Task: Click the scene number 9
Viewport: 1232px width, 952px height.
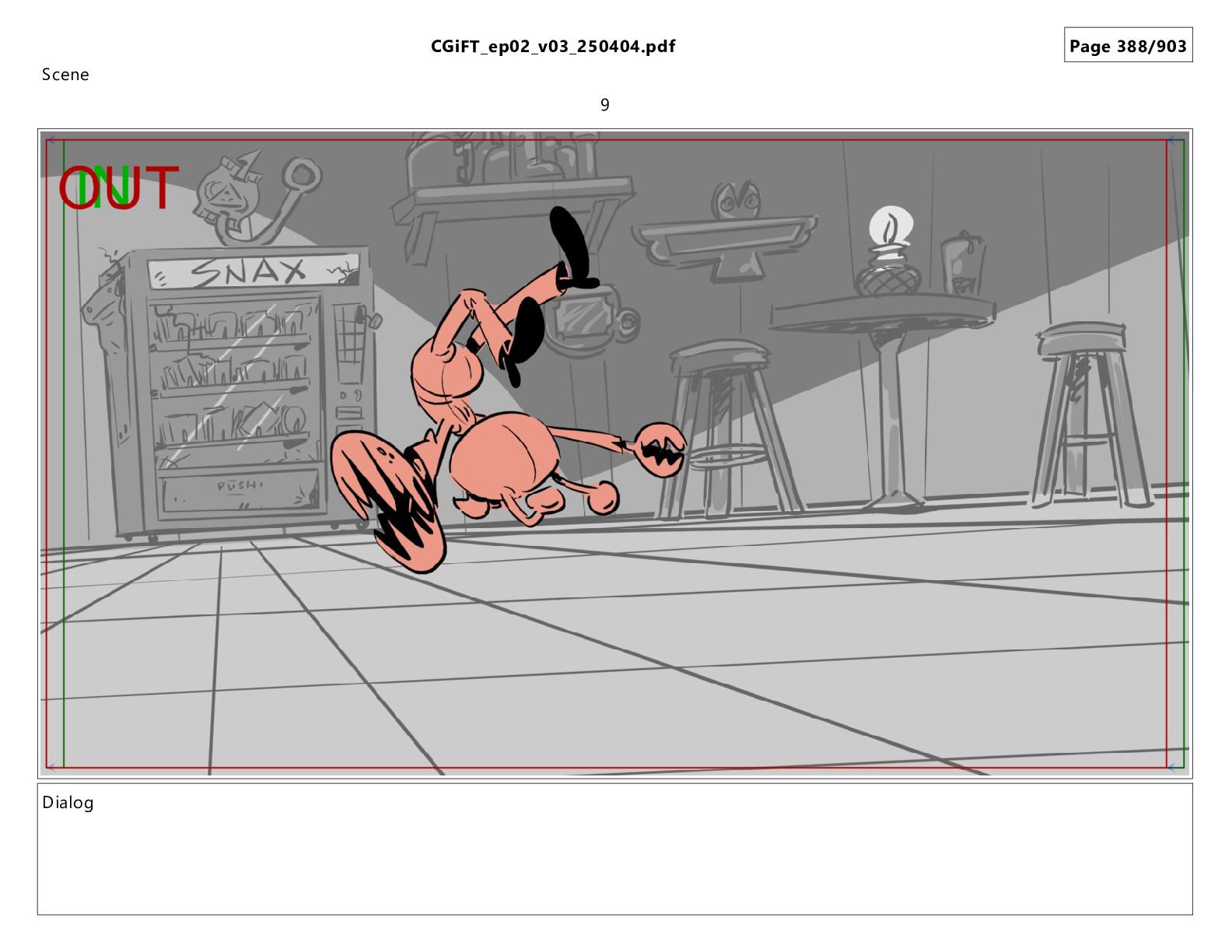Action: (x=605, y=105)
